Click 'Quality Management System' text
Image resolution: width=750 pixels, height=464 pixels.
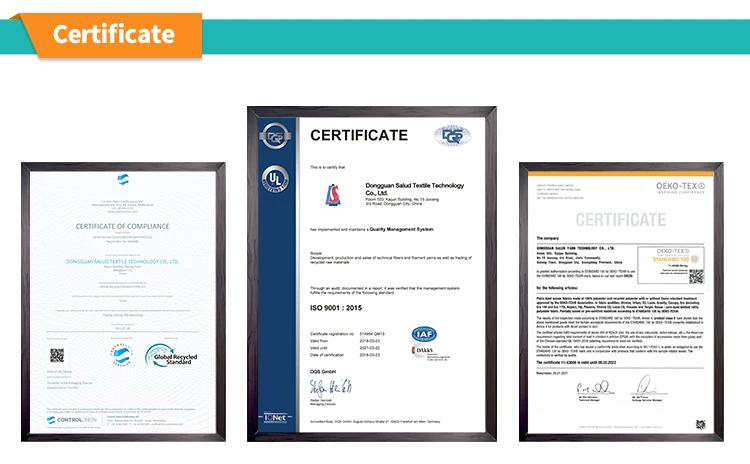coord(401,230)
